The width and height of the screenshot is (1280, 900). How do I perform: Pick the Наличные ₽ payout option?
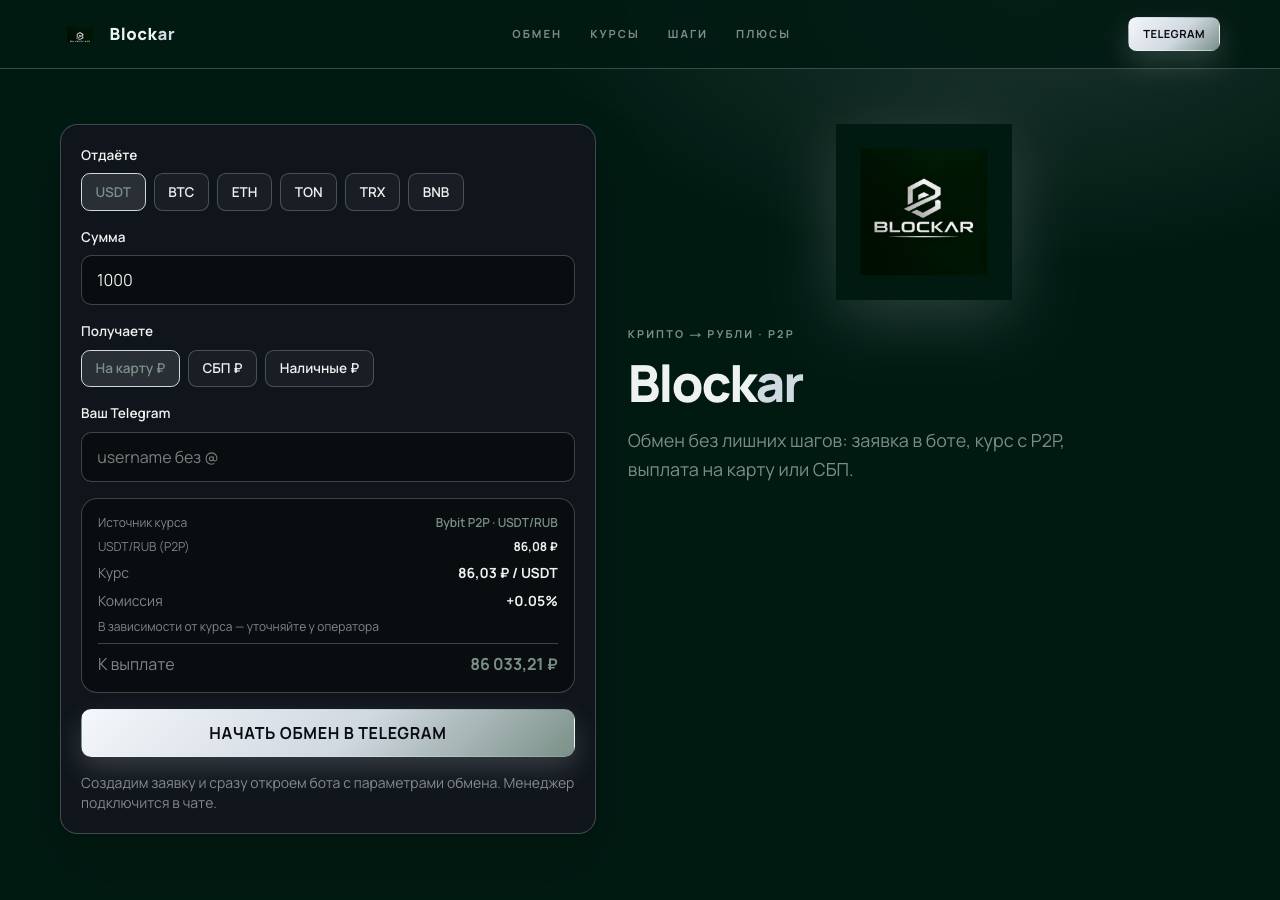[319, 368]
